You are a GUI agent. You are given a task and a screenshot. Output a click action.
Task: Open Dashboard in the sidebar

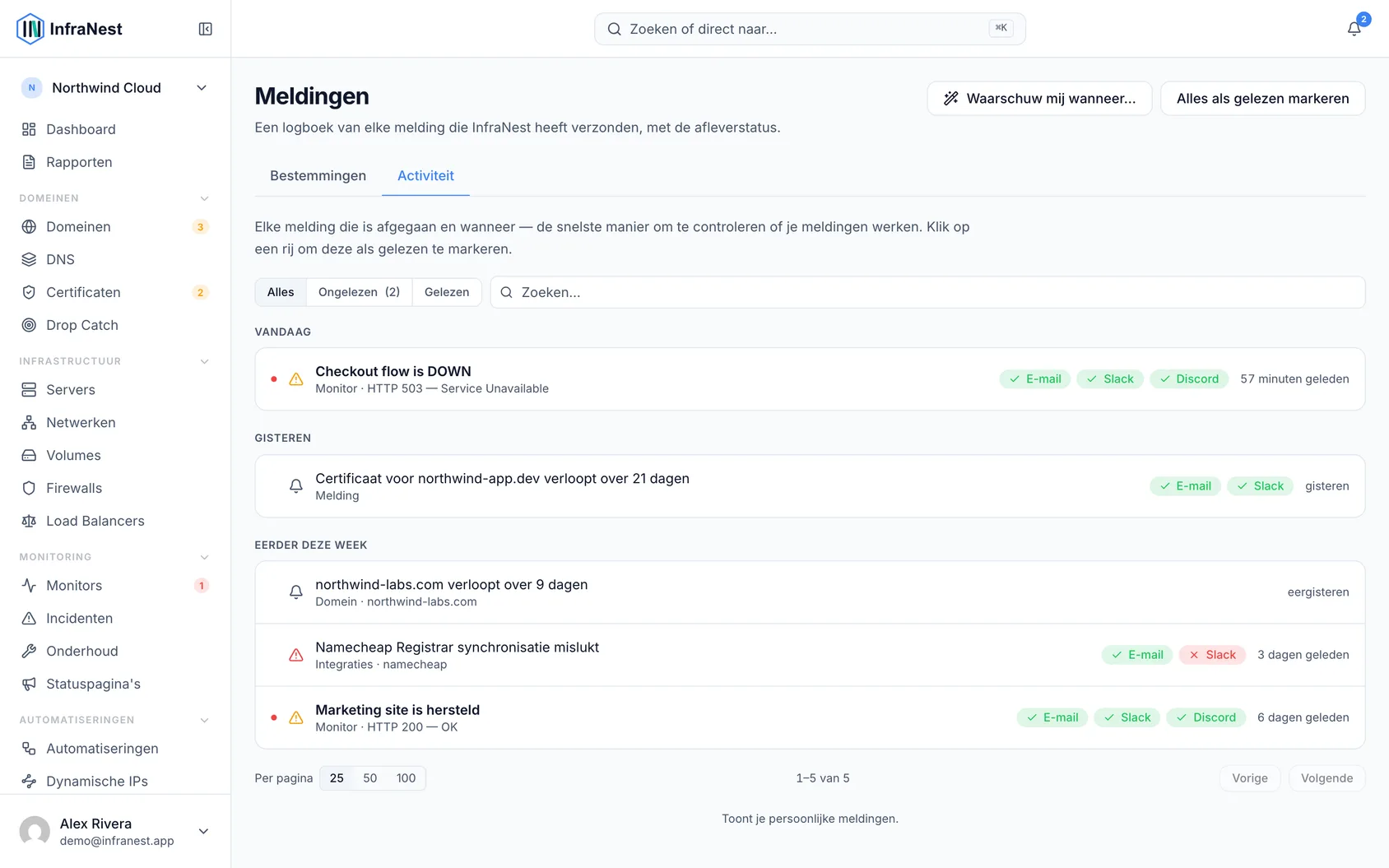pos(115,129)
